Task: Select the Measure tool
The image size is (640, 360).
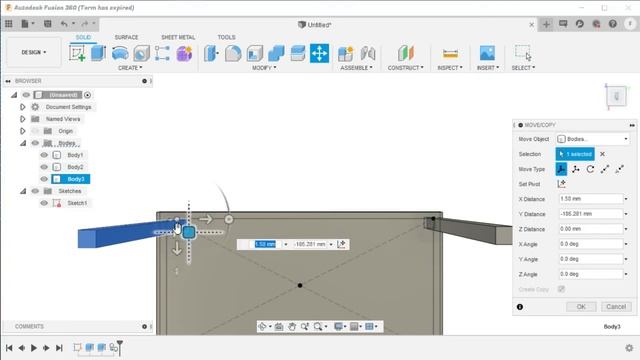Action: click(450, 53)
